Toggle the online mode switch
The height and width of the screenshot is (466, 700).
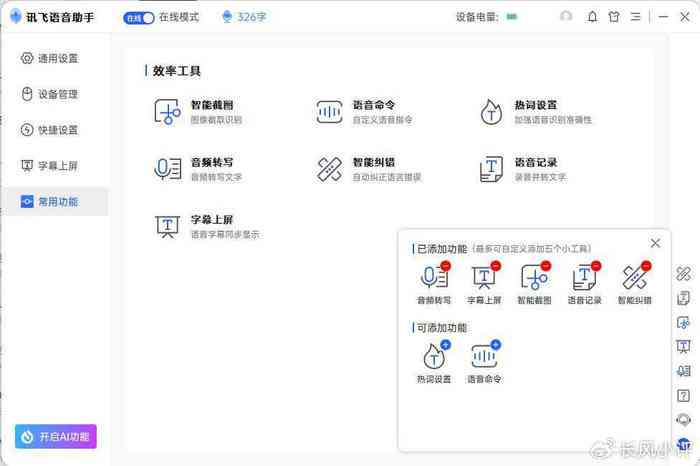[x=138, y=18]
